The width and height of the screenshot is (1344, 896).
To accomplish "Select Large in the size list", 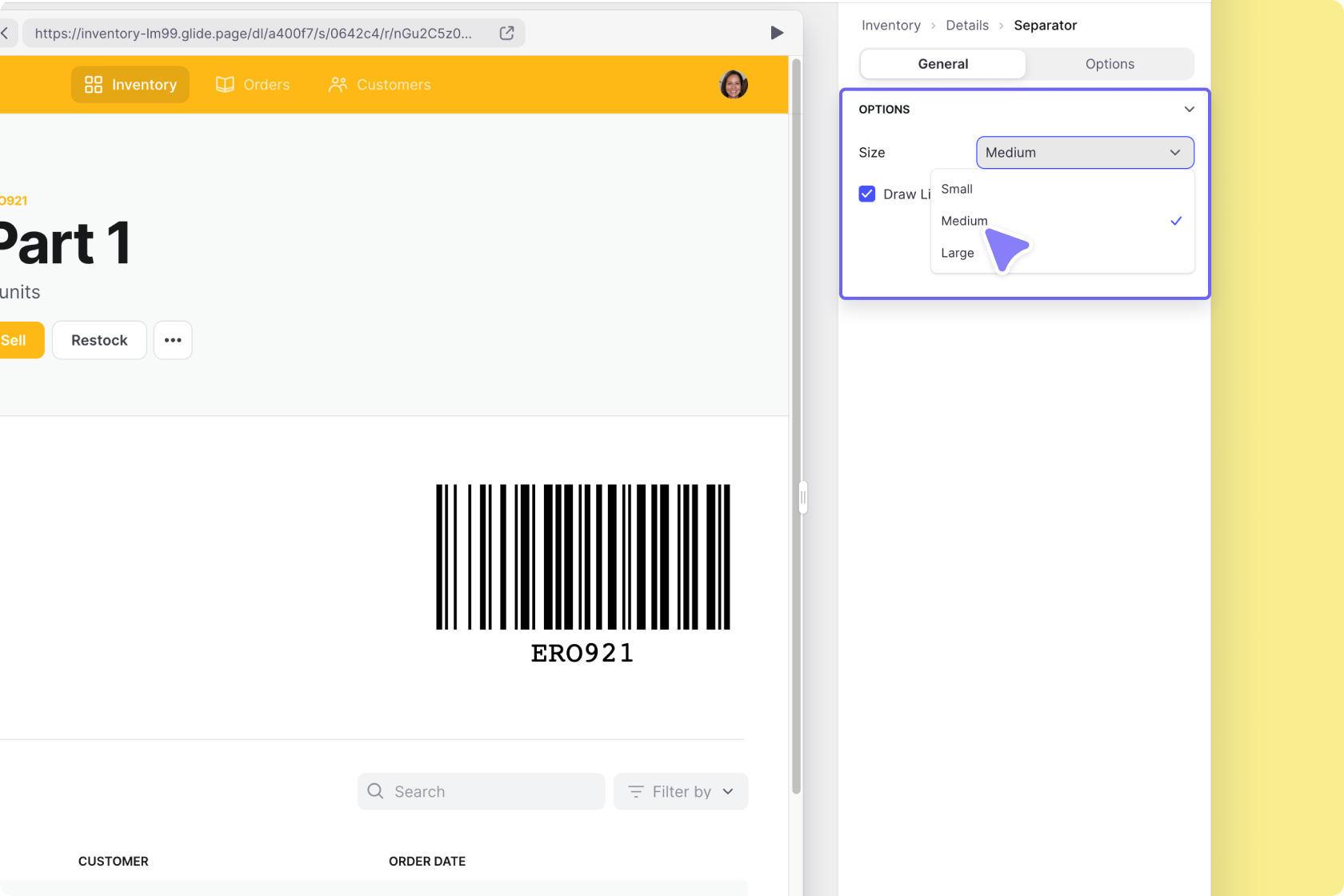I will tap(957, 253).
